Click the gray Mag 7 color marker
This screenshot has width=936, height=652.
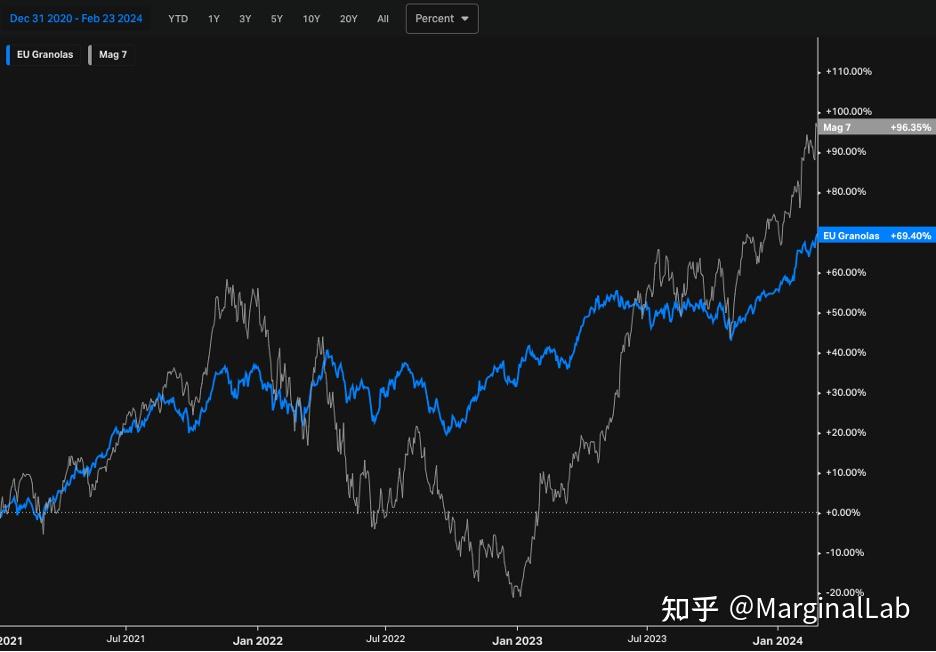tap(92, 55)
